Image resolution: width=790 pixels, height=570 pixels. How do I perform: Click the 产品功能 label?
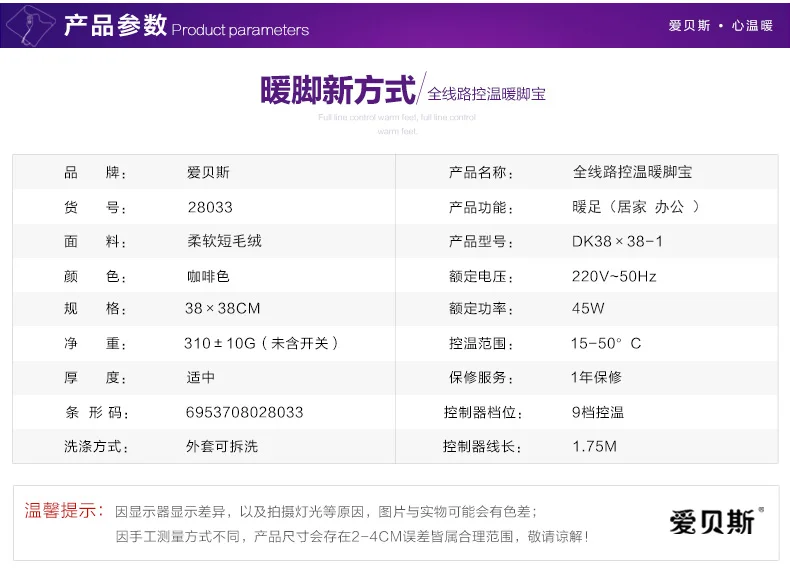[481, 207]
